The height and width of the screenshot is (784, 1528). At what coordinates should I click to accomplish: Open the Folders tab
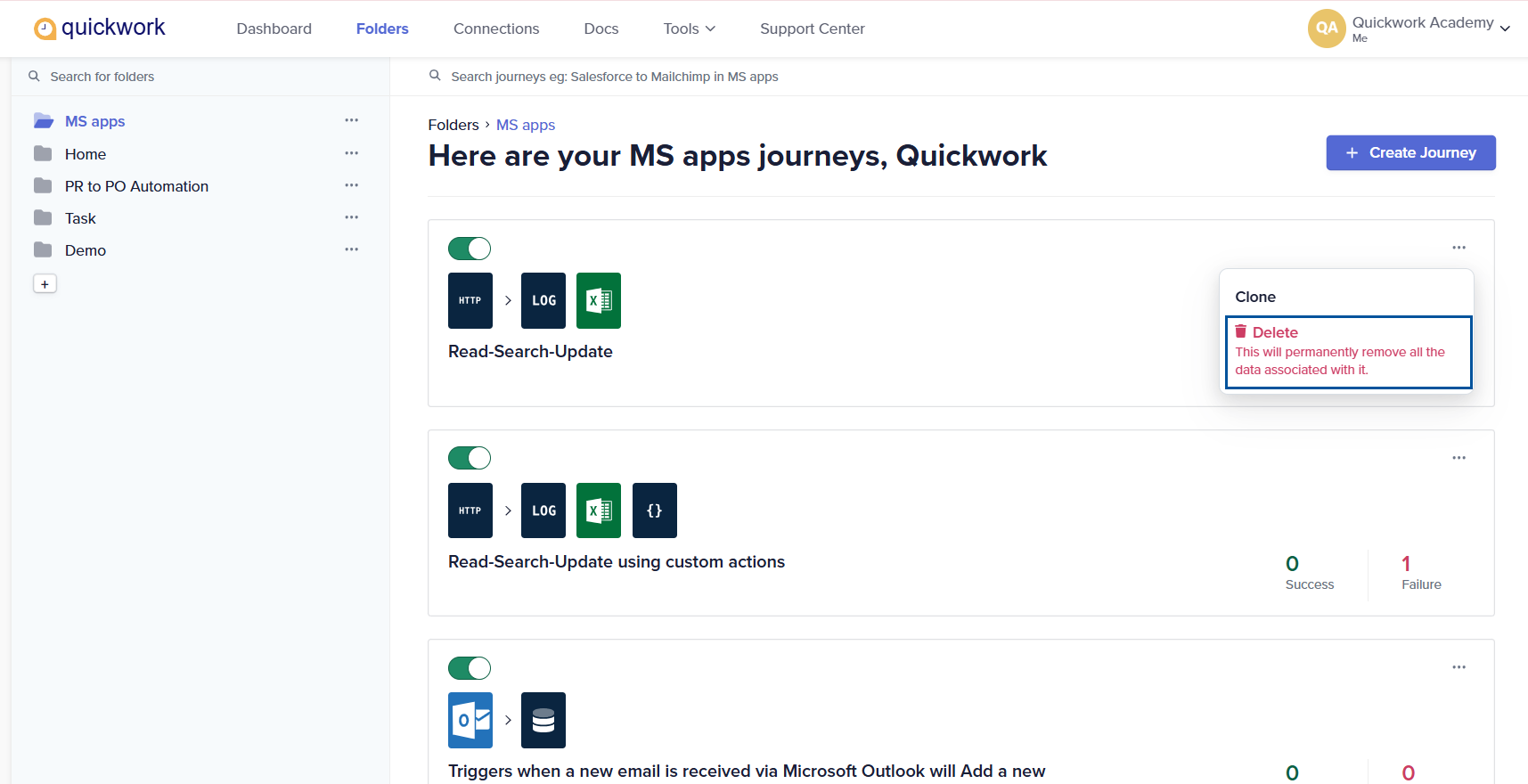point(382,29)
